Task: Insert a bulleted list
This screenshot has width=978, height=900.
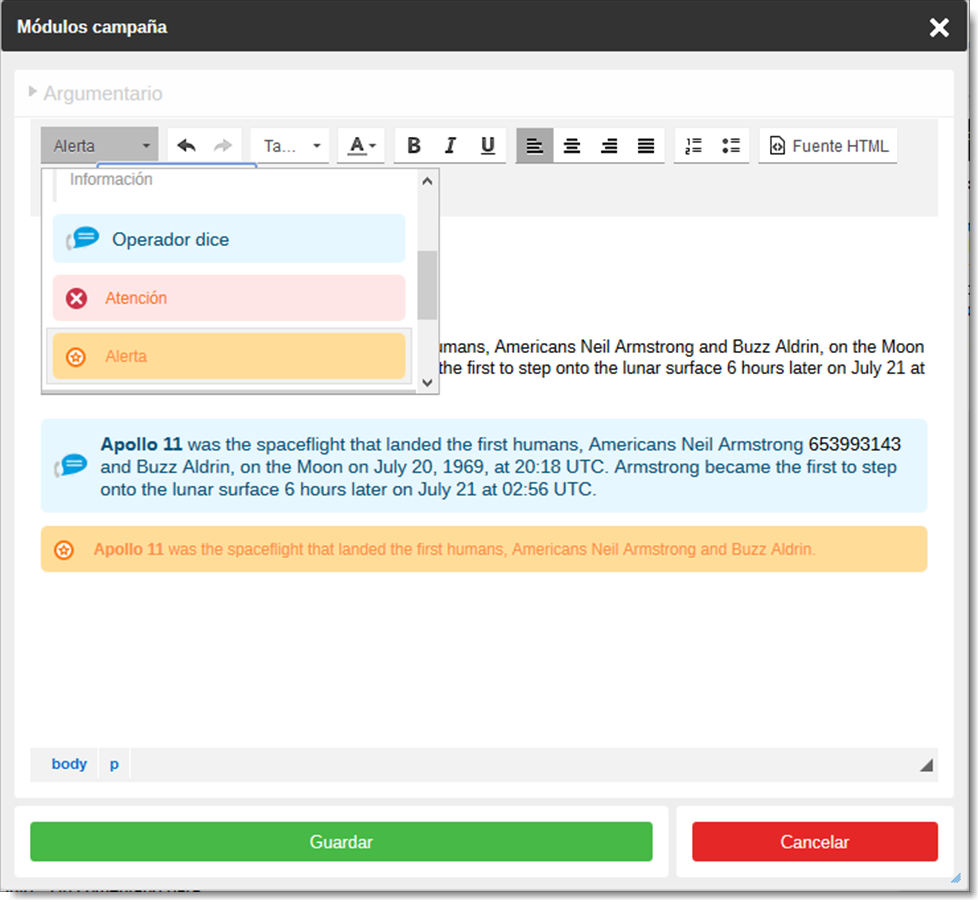Action: (730, 146)
